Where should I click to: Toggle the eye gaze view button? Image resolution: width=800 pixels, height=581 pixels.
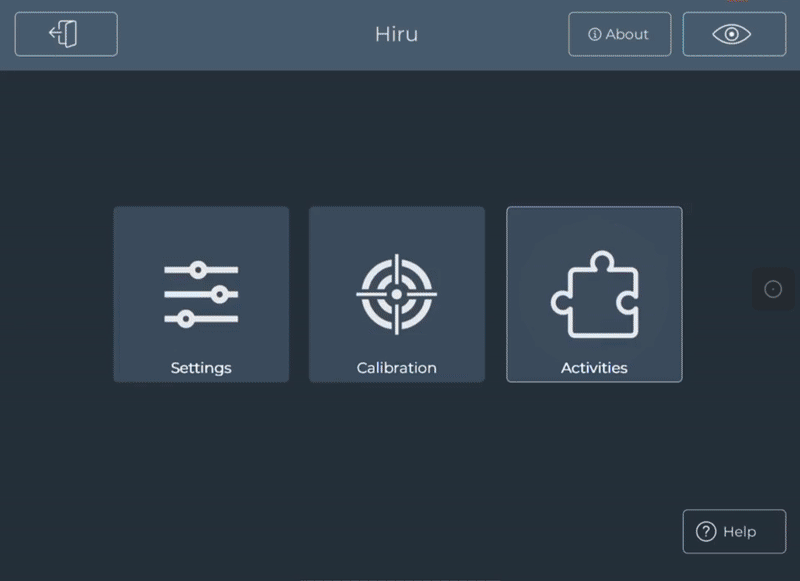pyautogui.click(x=733, y=34)
